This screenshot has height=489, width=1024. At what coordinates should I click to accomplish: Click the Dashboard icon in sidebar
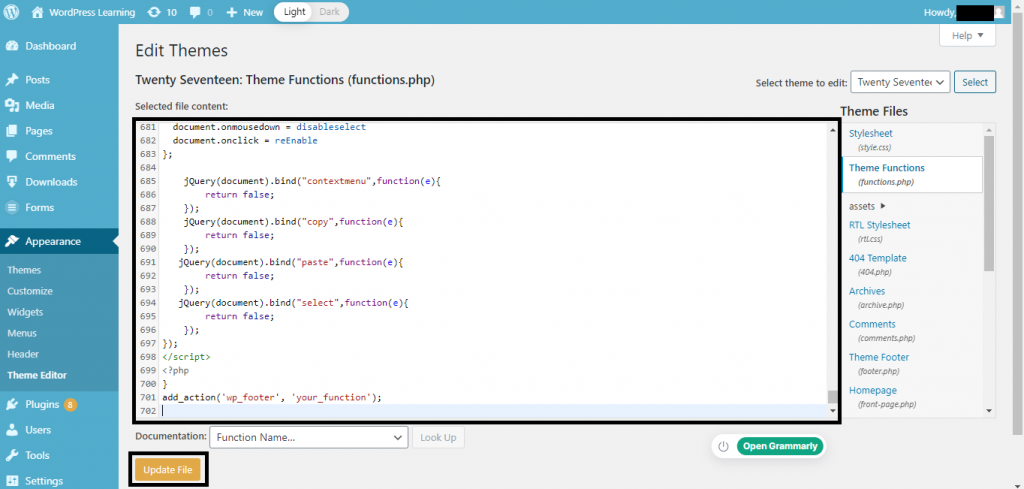(x=12, y=46)
